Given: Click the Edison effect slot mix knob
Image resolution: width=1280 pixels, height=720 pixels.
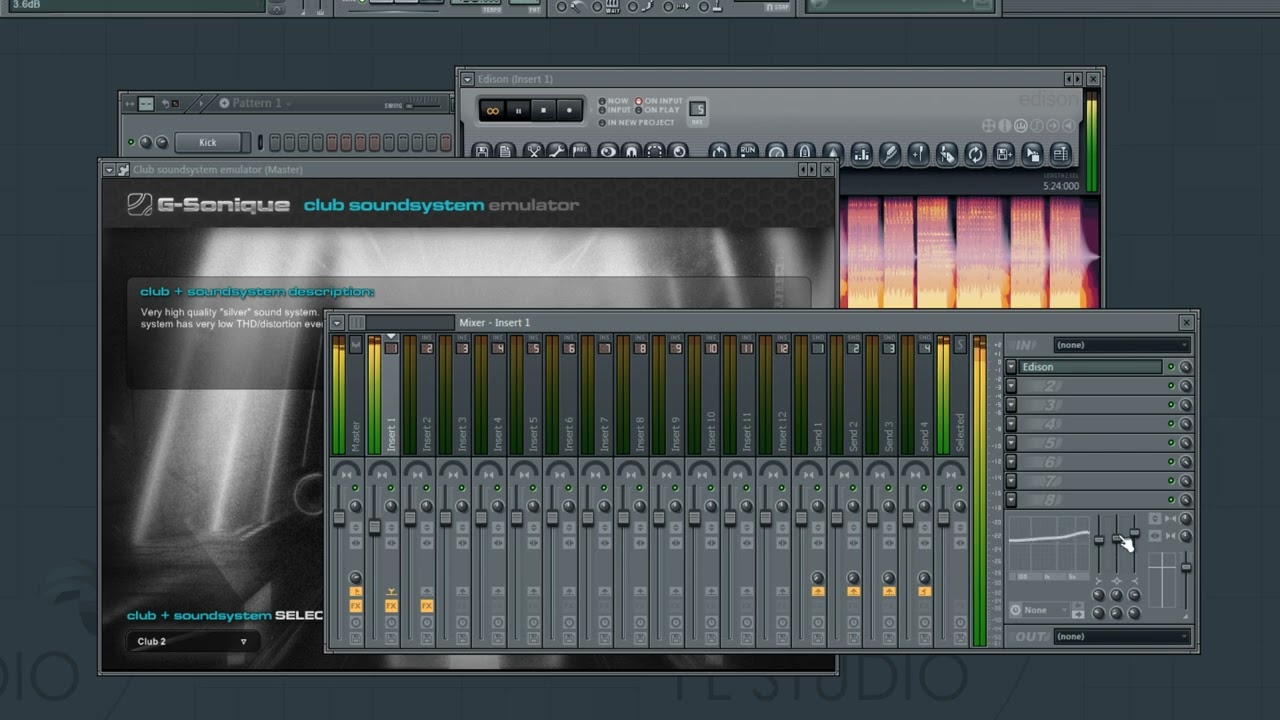Looking at the screenshot, I should (x=1186, y=367).
